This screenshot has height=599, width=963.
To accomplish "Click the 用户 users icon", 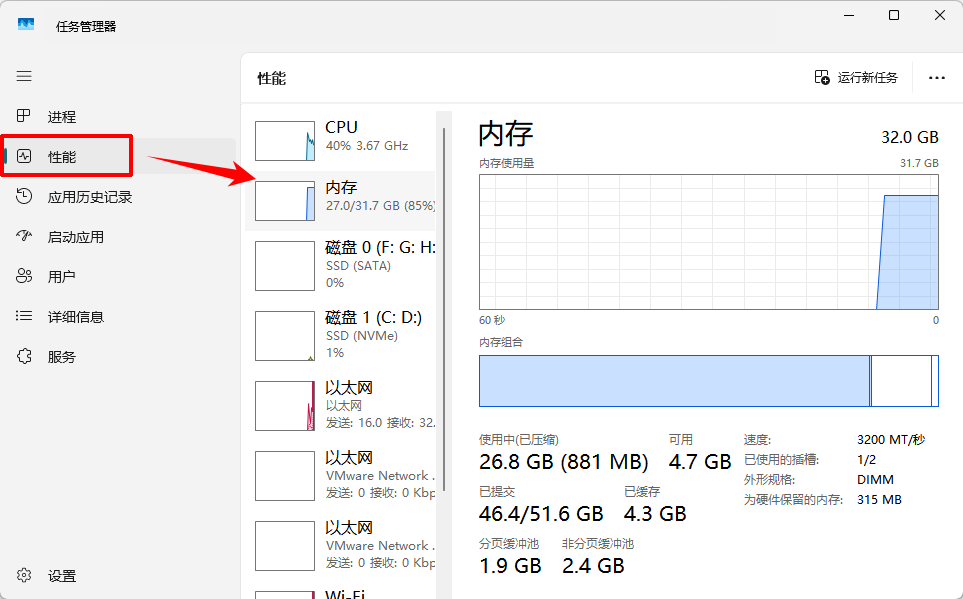I will tap(24, 276).
